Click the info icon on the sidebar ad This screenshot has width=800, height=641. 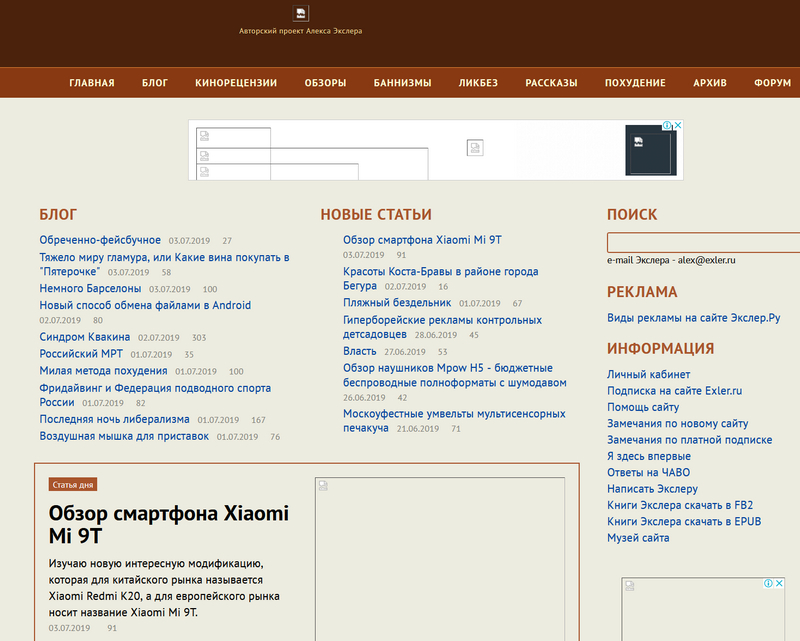coord(767,583)
